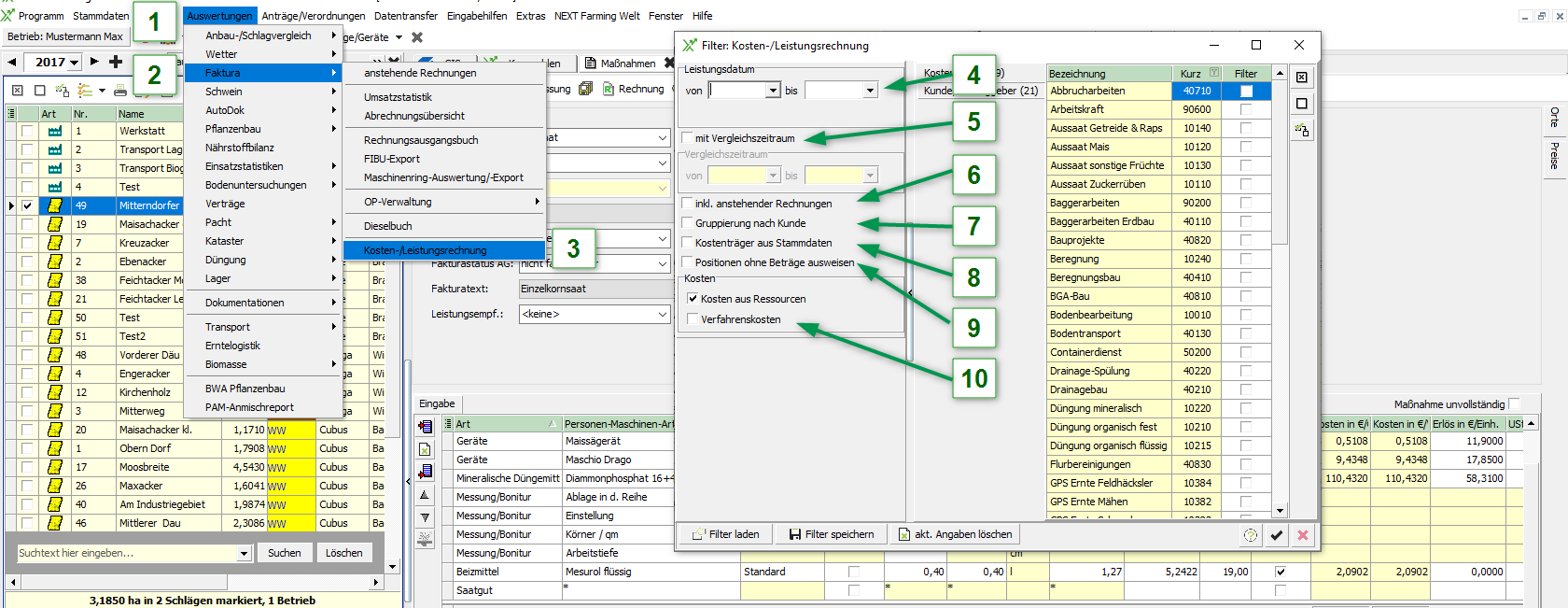Screen dimensions: 1568x608
Task: Open the Leistungsdatum 'von' date dropdown
Action: (x=773, y=91)
